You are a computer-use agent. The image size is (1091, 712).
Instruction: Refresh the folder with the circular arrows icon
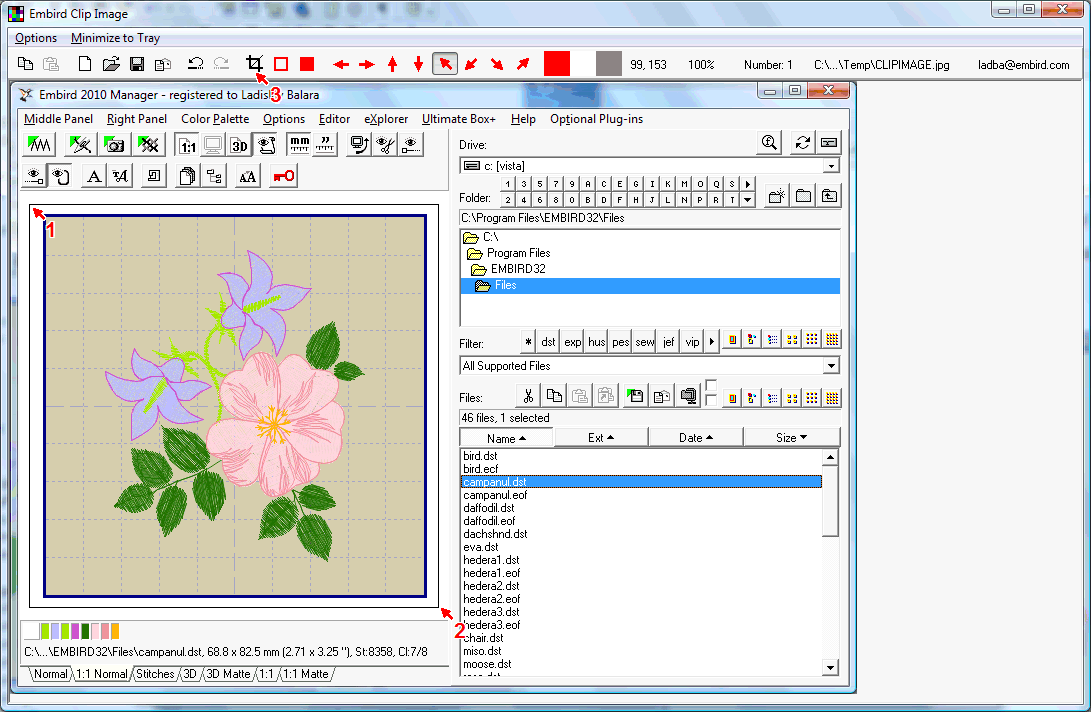click(802, 142)
